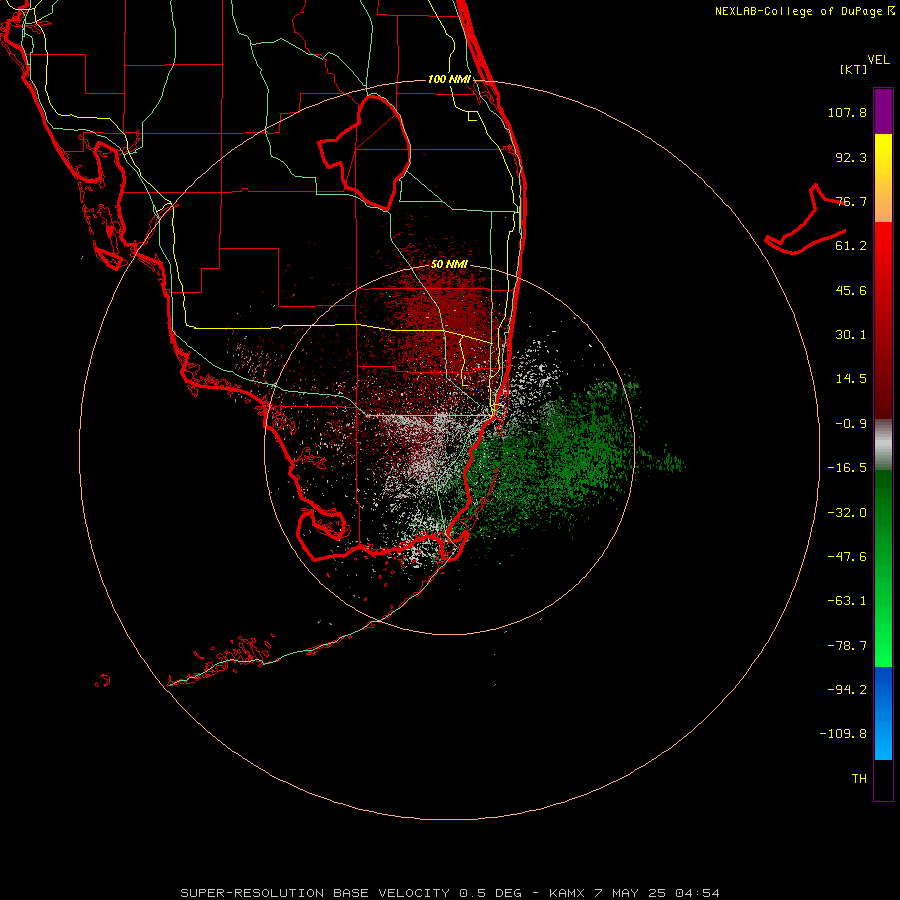Select the -32.0 velocity scale value
Viewport: 900px width, 900px height.
tap(847, 513)
